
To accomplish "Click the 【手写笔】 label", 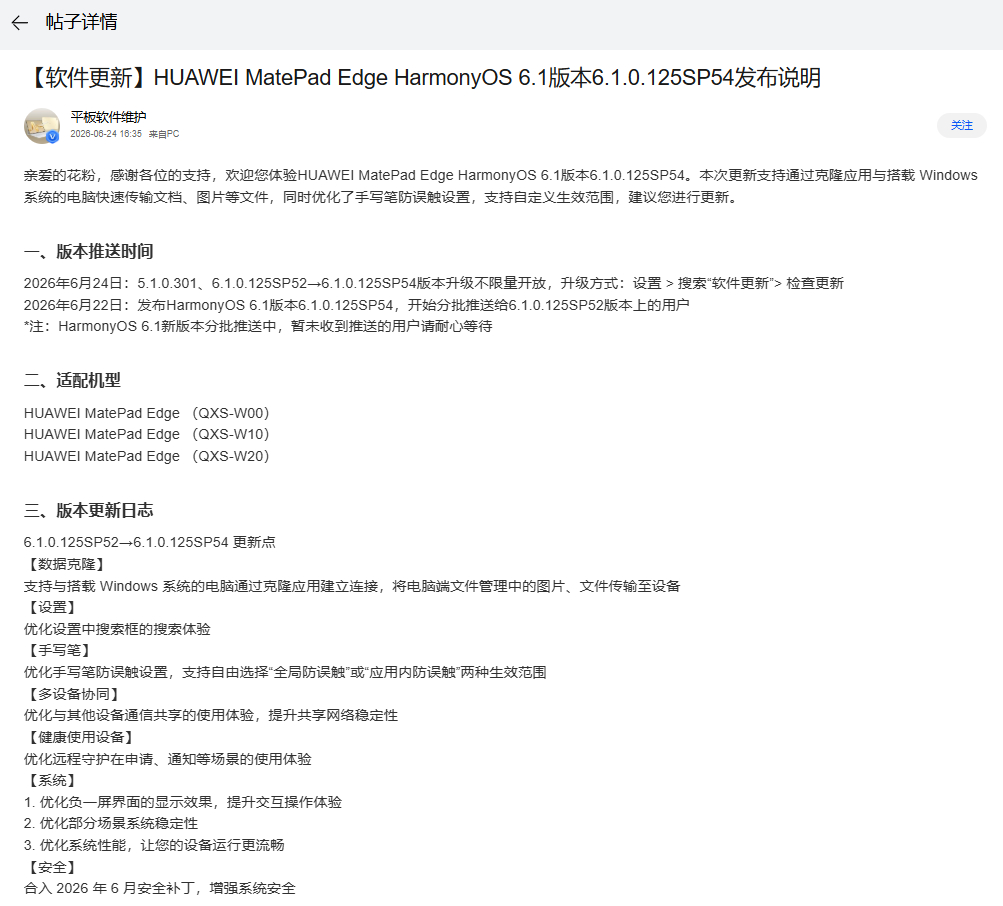I will point(59,650).
